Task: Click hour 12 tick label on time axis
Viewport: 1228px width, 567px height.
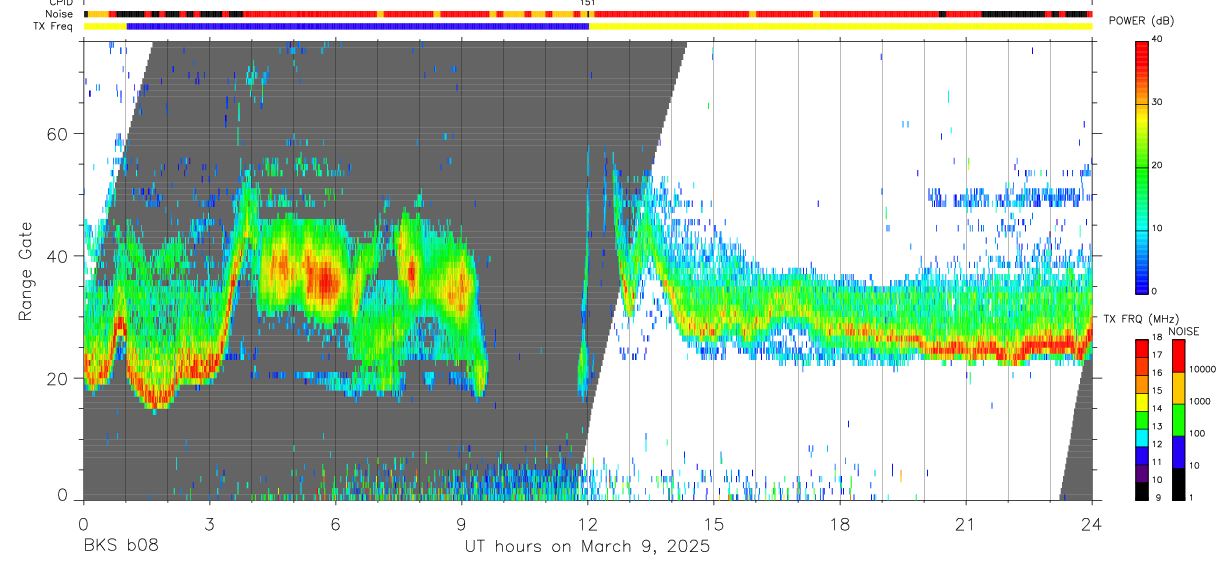Action: click(x=588, y=524)
